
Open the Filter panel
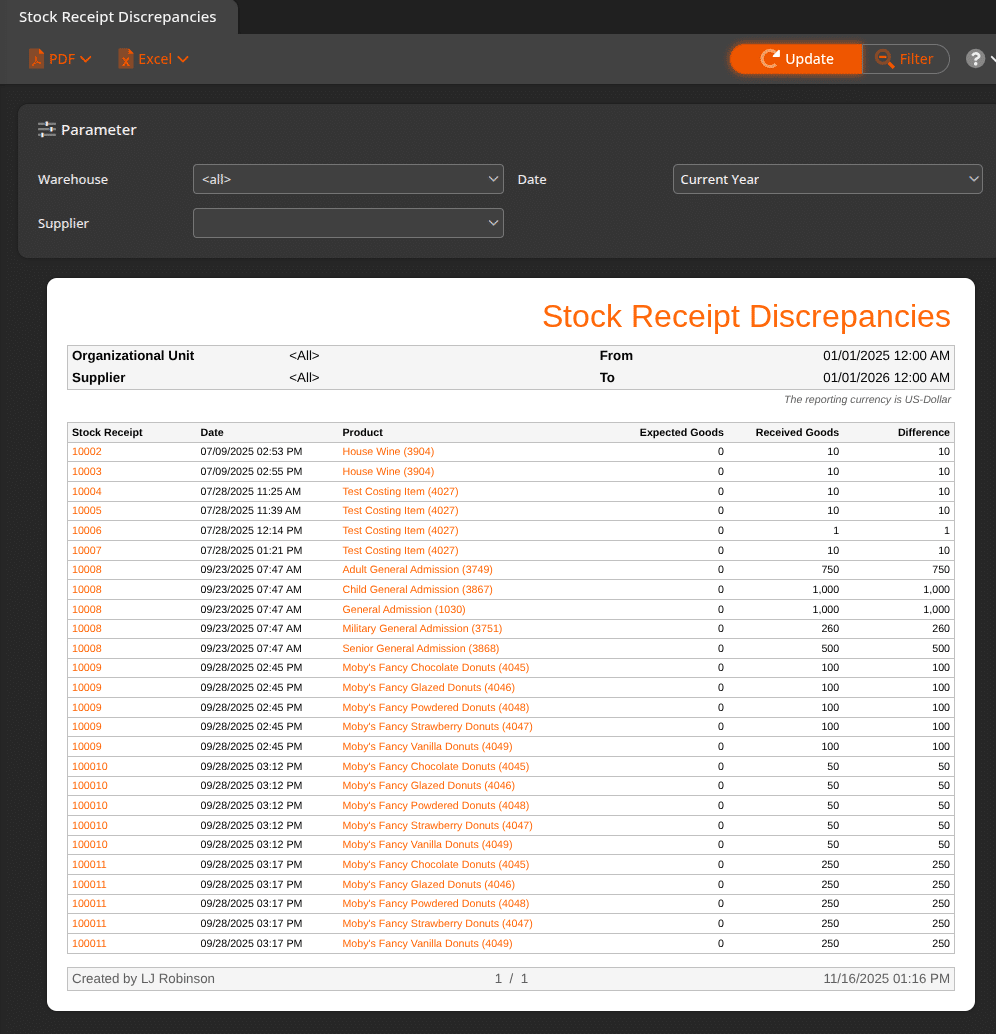click(905, 59)
